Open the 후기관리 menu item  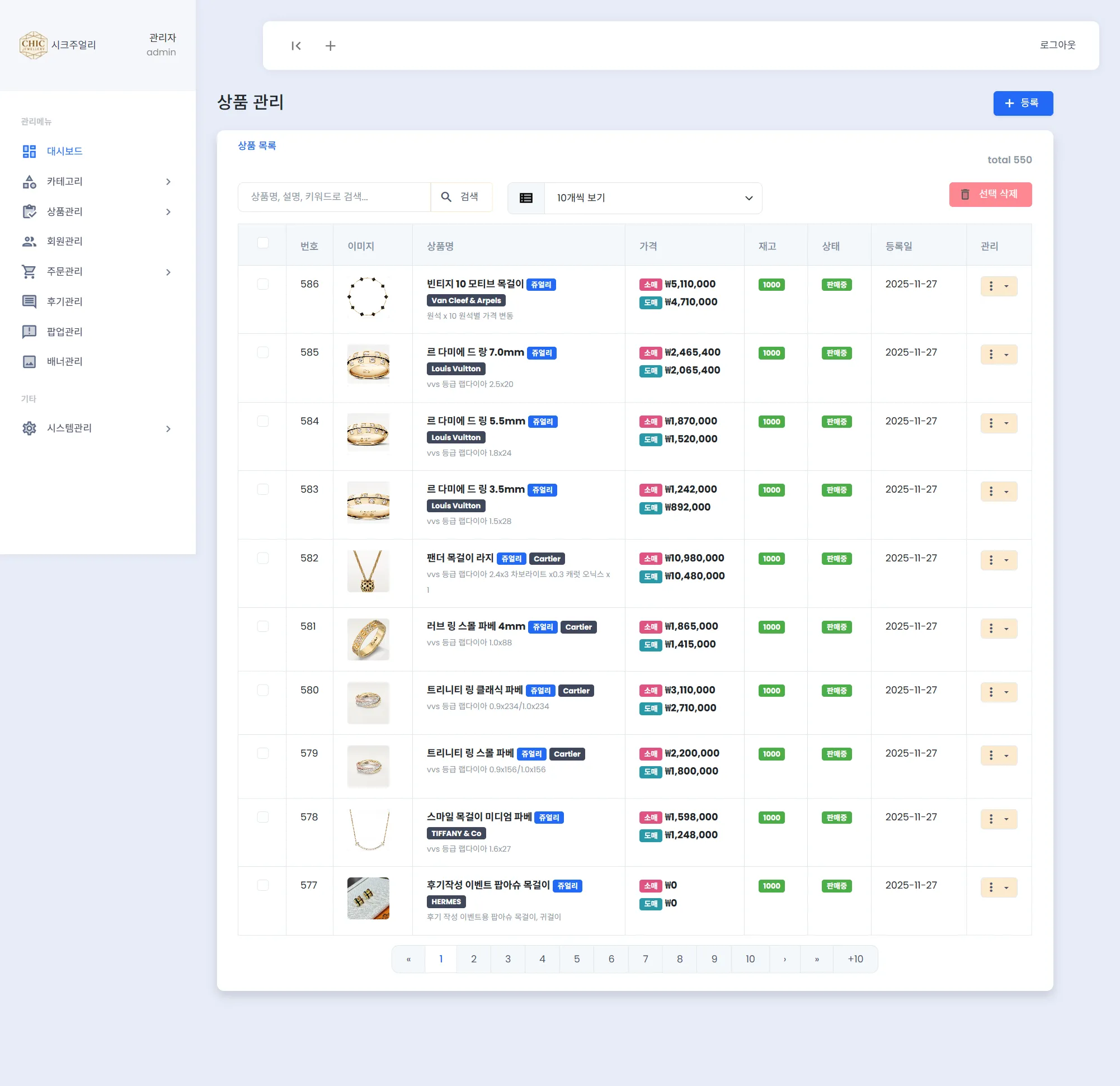(64, 301)
